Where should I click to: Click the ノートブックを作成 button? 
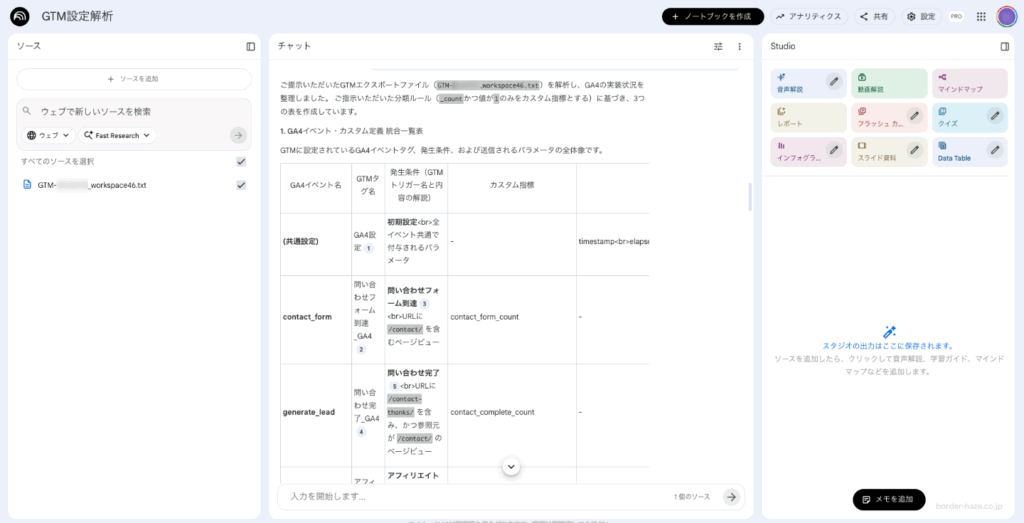712,17
